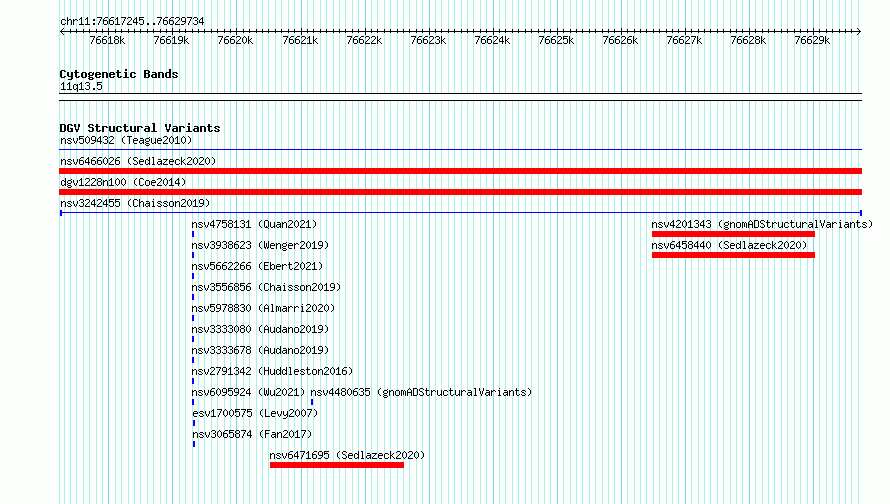Select red bar under nsv6471695

click(x=337, y=465)
